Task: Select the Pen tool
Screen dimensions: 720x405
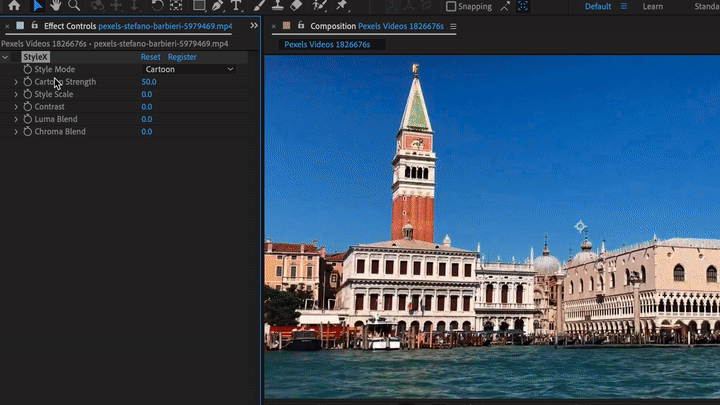Action: (217, 6)
